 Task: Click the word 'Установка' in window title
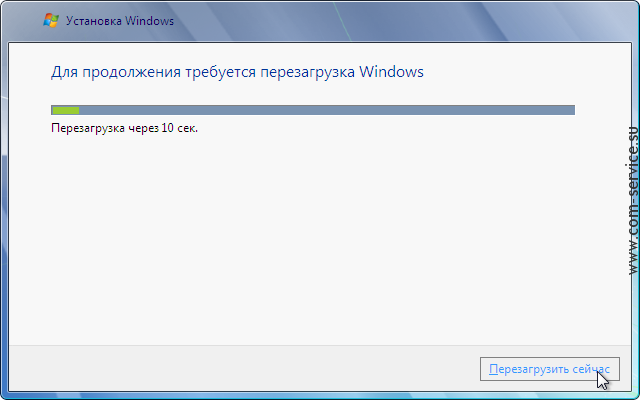point(93,21)
